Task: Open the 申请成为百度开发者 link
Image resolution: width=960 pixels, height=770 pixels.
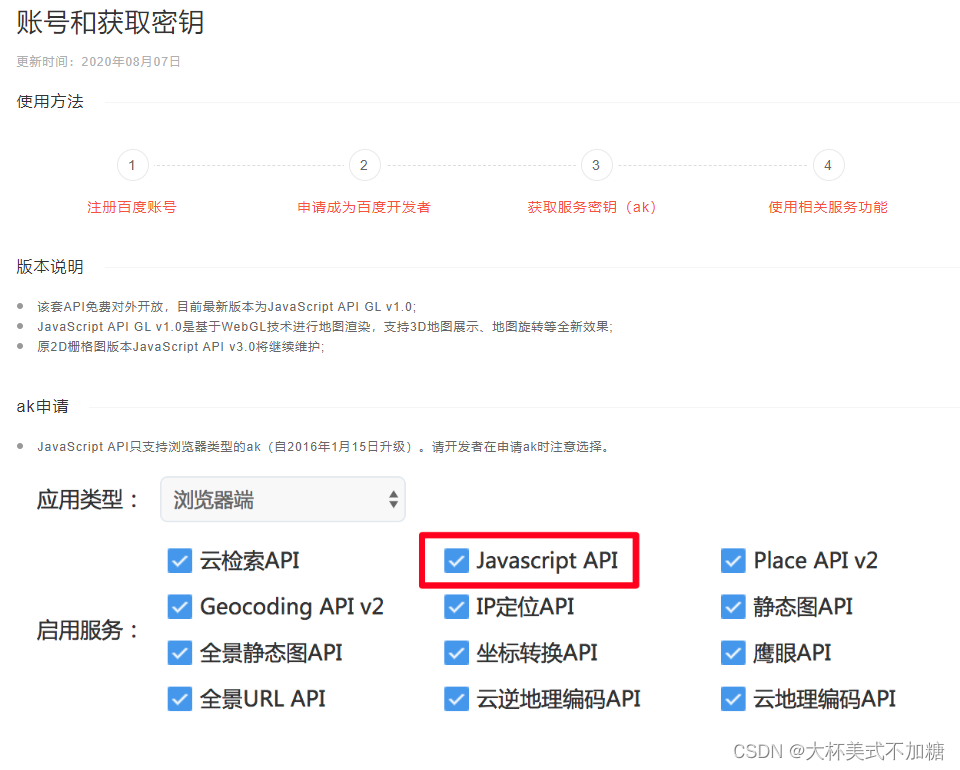Action: pyautogui.click(x=364, y=207)
